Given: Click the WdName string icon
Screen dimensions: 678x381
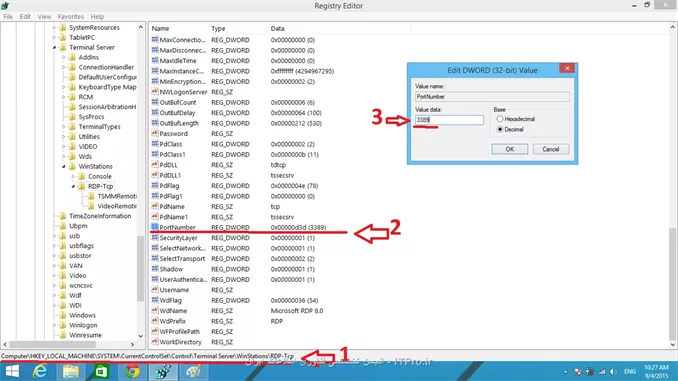Looking at the screenshot, I should pos(155,310).
